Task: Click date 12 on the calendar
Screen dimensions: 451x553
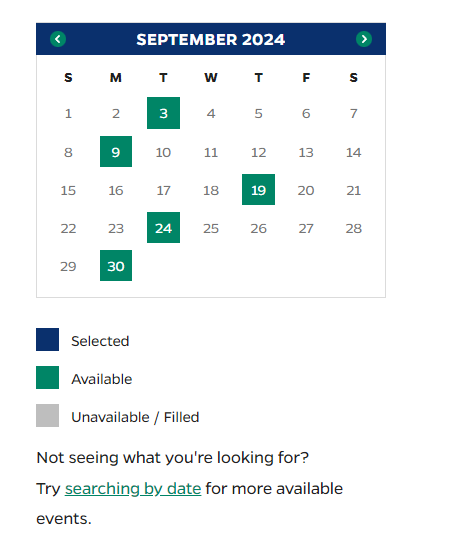Action: pos(258,152)
